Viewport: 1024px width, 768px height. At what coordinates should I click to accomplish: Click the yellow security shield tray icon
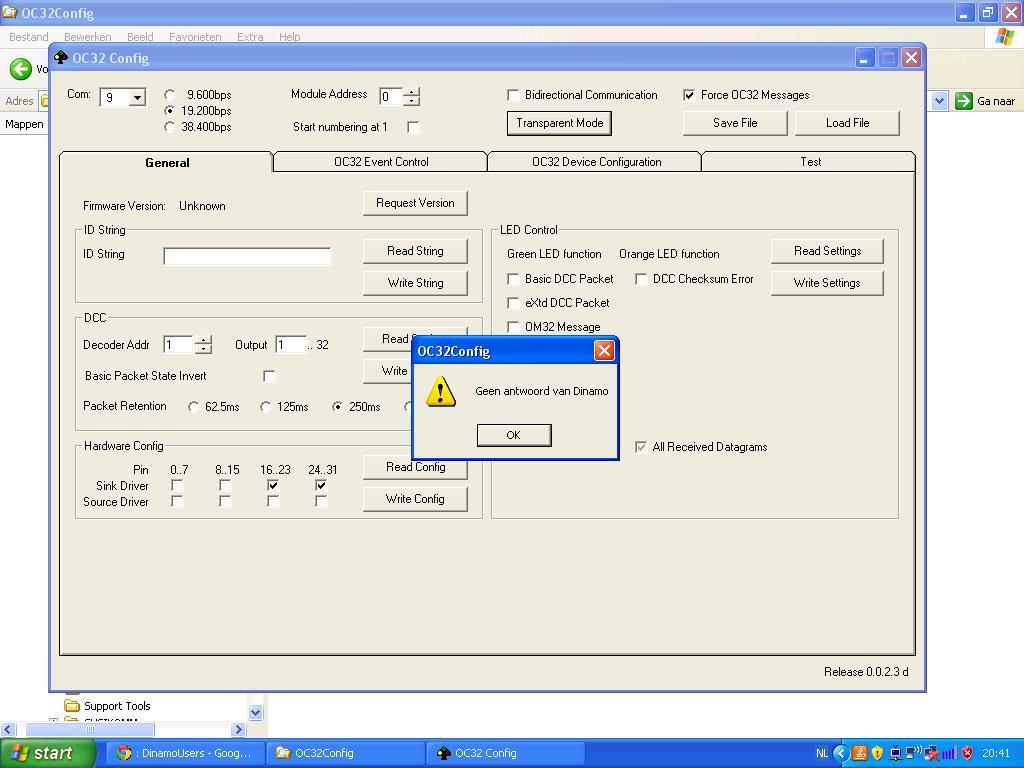pos(877,753)
